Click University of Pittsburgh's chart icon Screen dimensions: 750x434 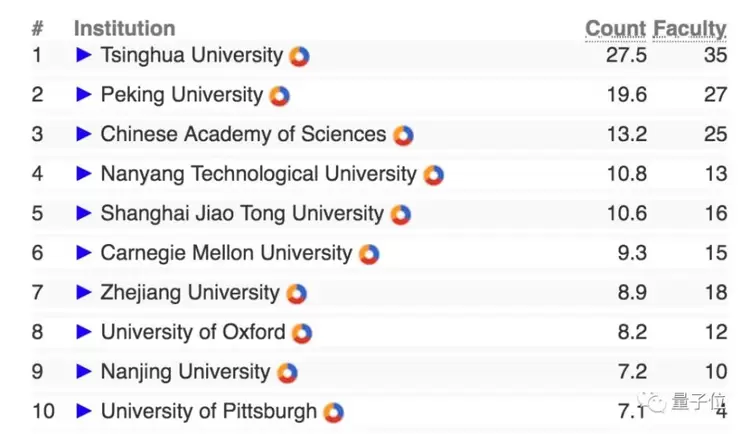(333, 412)
